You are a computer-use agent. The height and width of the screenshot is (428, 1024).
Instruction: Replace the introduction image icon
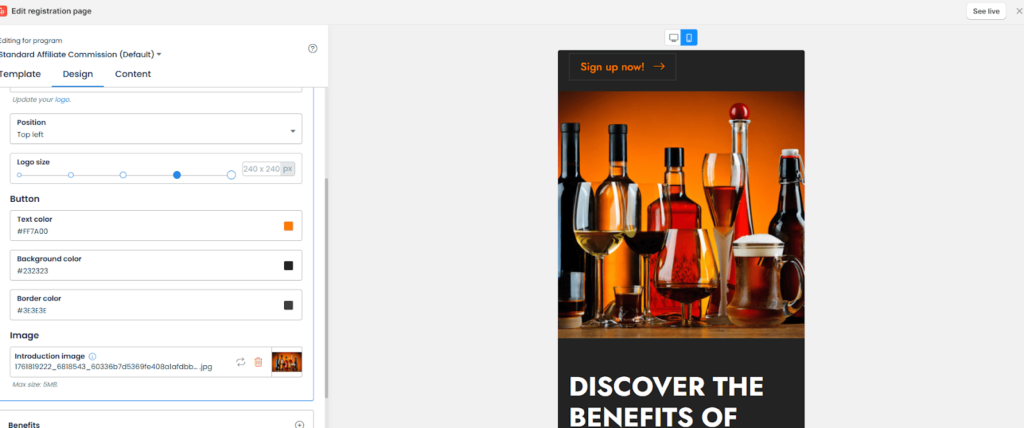point(240,362)
